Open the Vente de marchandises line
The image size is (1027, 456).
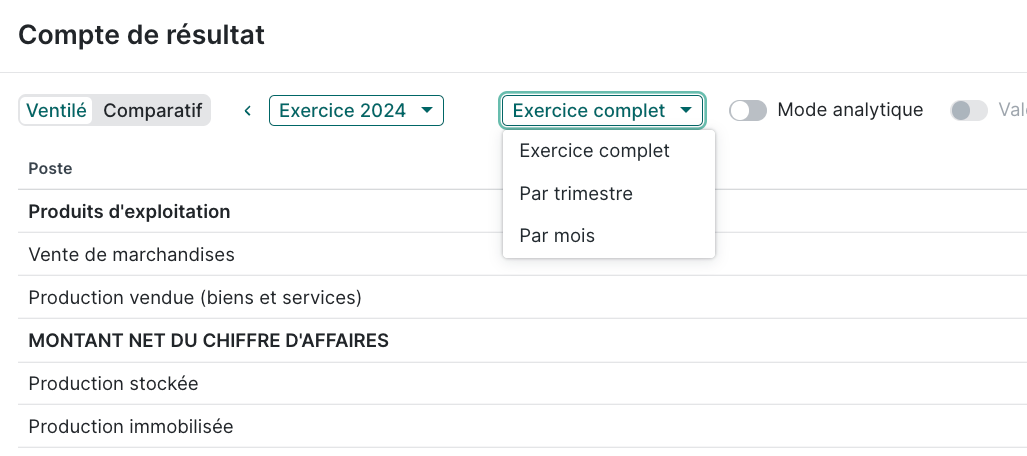(x=131, y=255)
